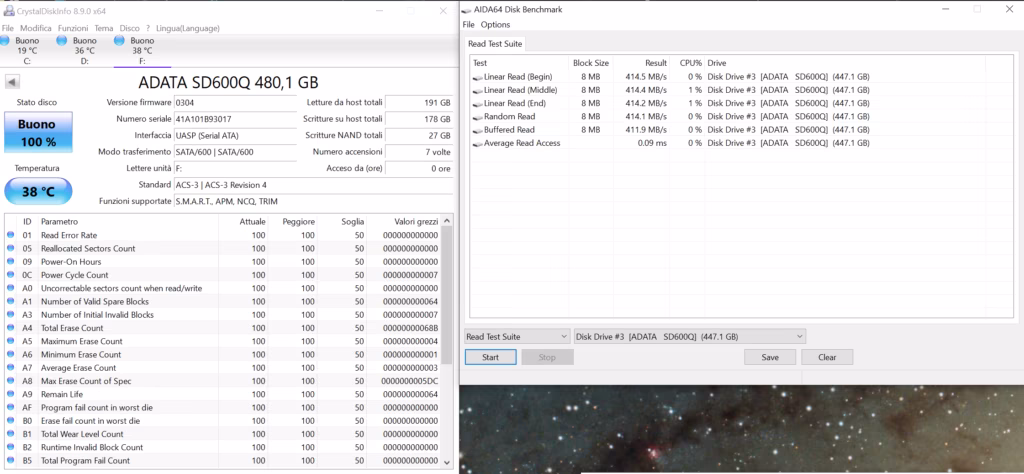Click the SMART list vertical scrollbar thumb
The image size is (1024, 474).
coord(447,294)
